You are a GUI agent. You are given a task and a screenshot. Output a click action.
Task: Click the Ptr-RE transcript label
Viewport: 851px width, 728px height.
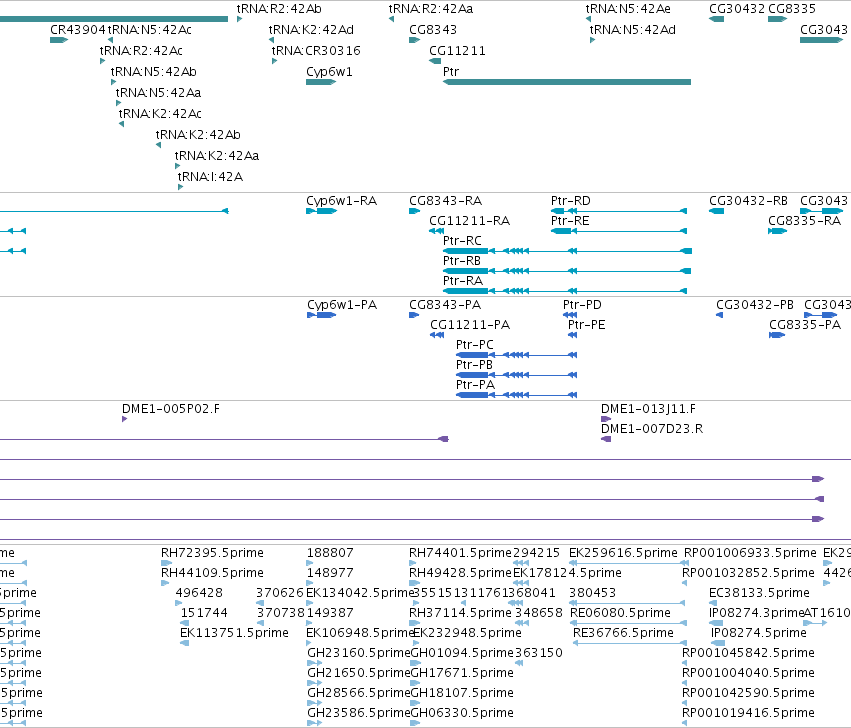pyautogui.click(x=570, y=221)
